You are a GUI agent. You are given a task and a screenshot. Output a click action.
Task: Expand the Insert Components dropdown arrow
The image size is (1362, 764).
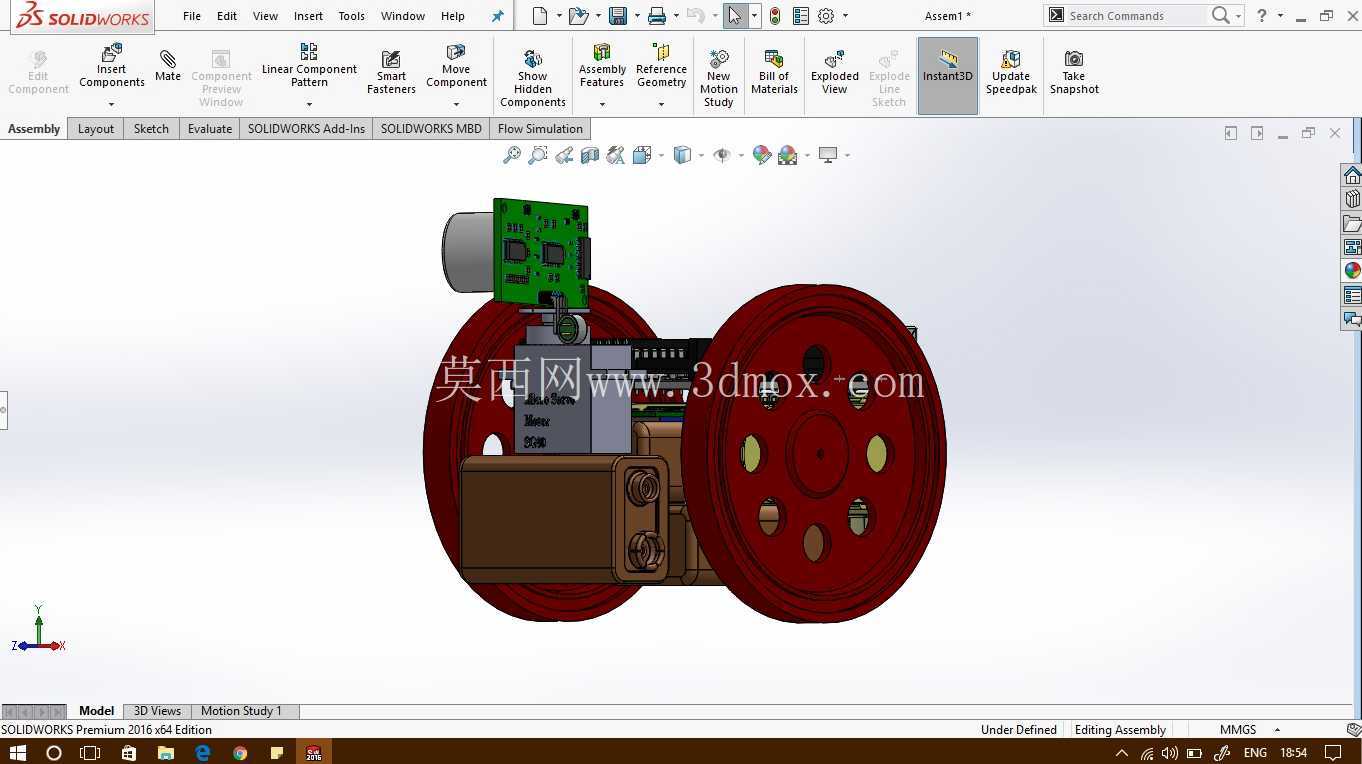[111, 104]
